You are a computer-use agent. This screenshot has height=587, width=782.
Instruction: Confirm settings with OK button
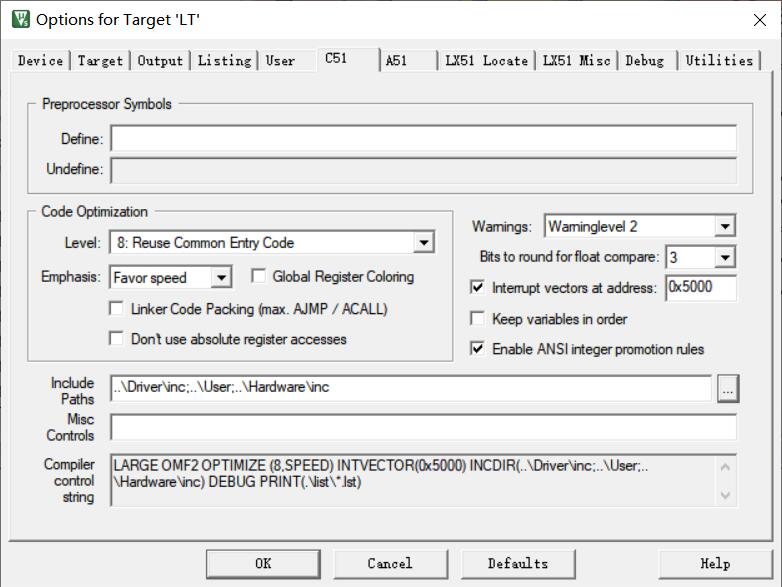pos(263,564)
